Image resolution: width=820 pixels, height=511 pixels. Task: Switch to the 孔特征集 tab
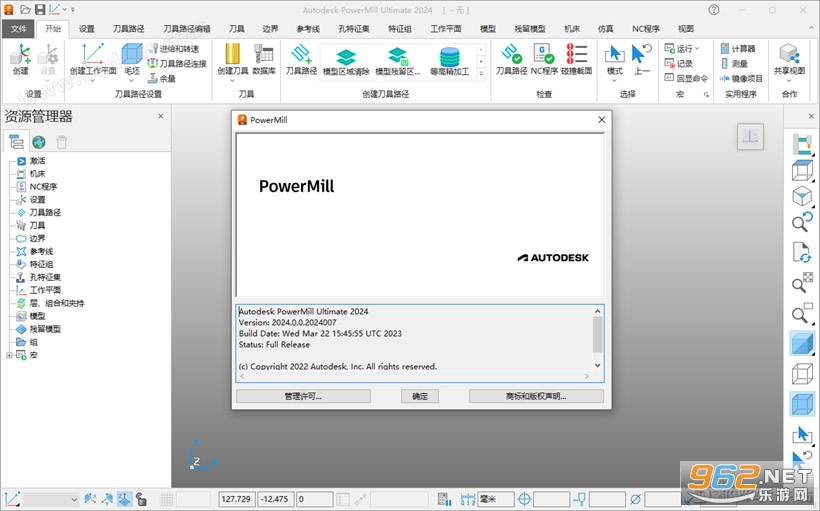click(x=354, y=29)
